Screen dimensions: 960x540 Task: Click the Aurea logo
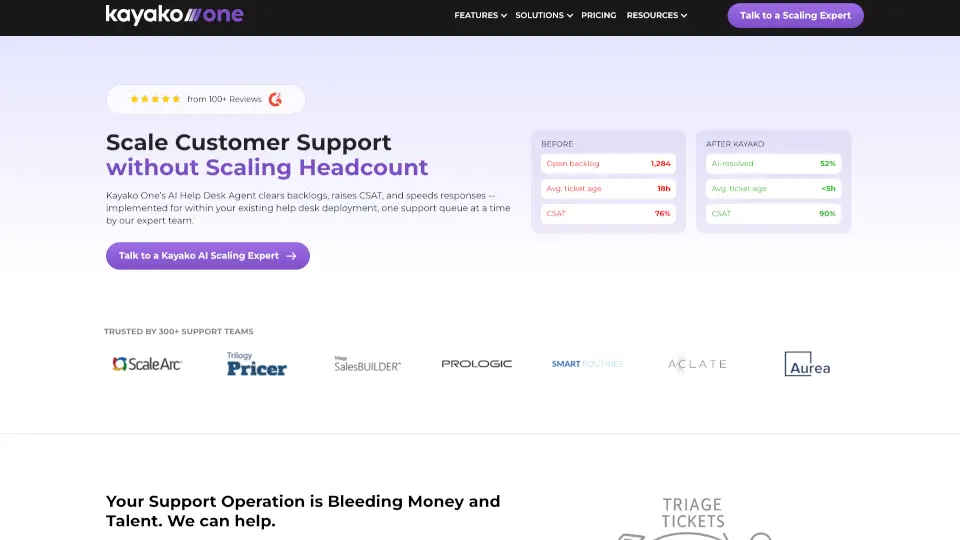[807, 364]
